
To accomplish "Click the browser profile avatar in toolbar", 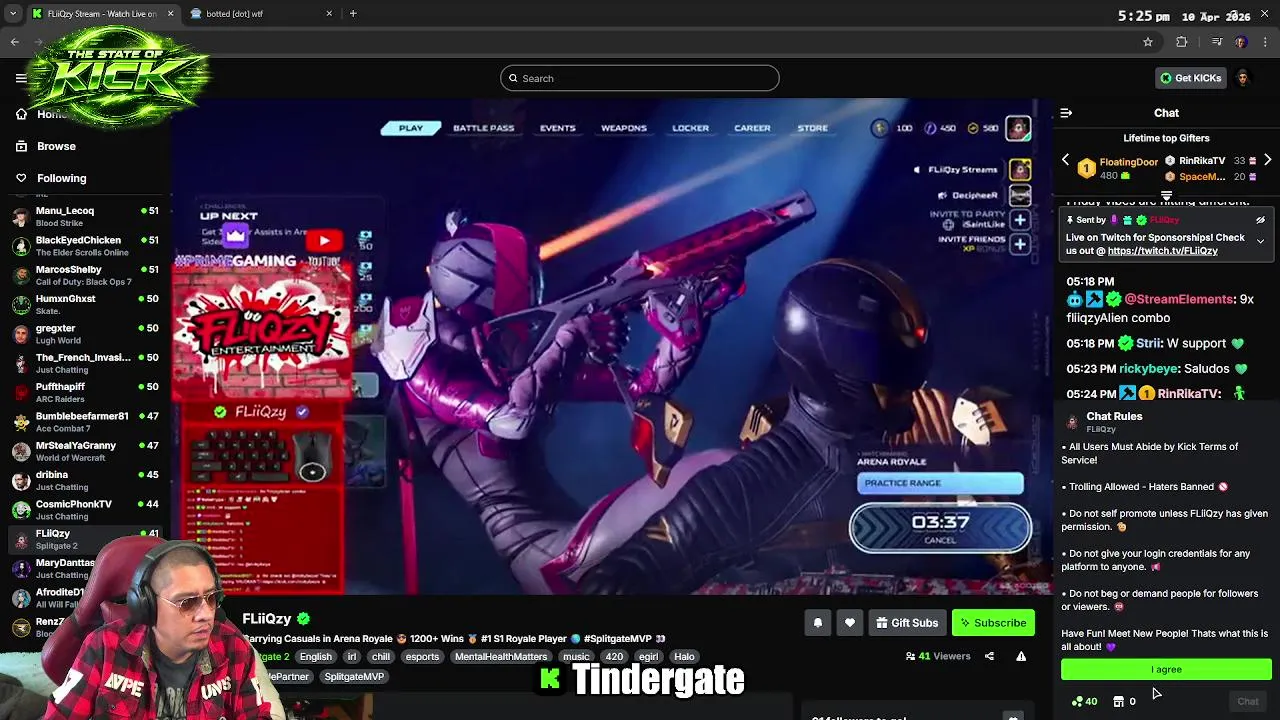I will [x=1241, y=42].
